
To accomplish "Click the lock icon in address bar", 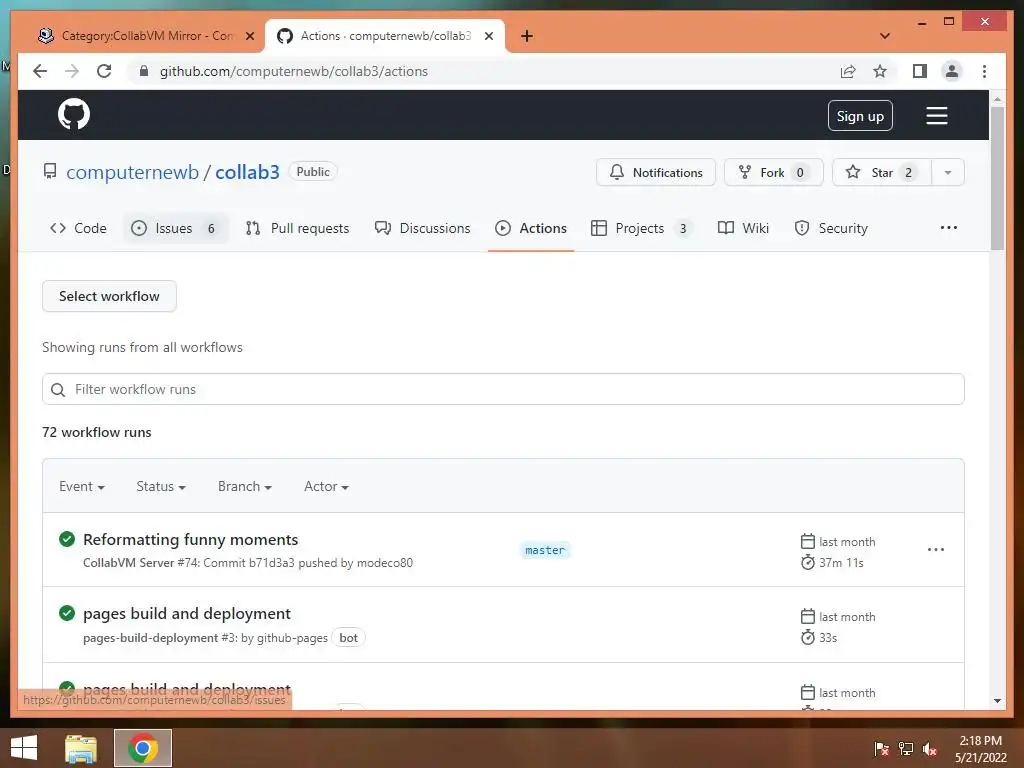I will tap(144, 71).
